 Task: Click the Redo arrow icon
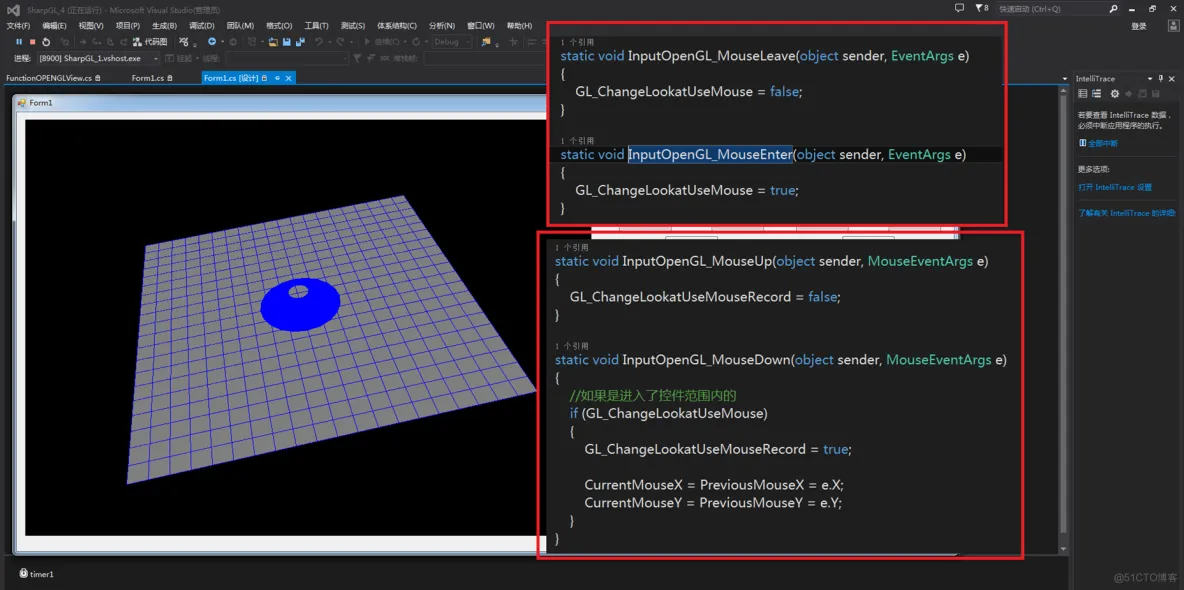coord(341,42)
